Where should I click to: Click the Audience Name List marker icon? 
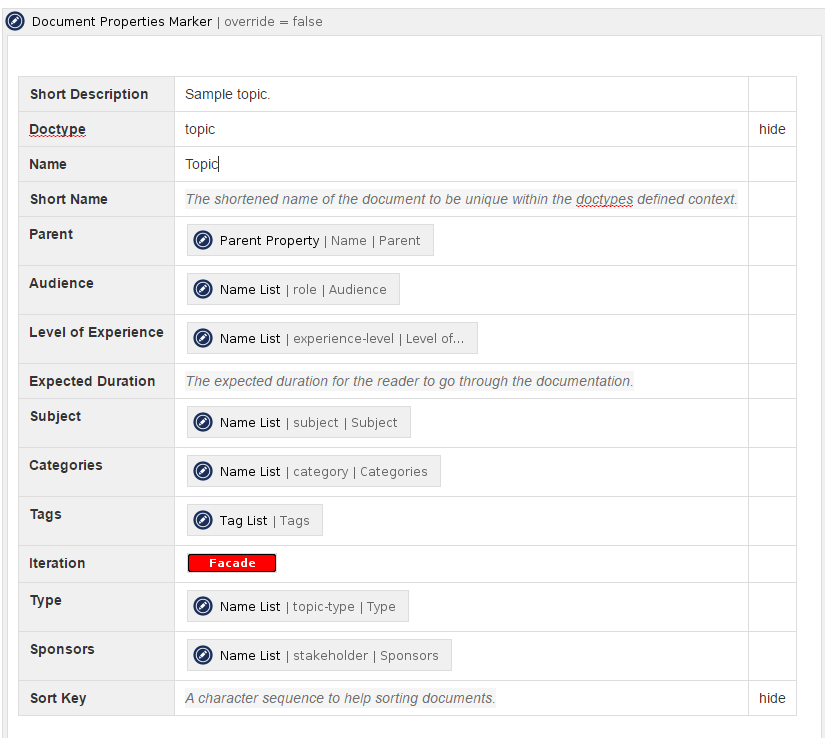[x=203, y=289]
